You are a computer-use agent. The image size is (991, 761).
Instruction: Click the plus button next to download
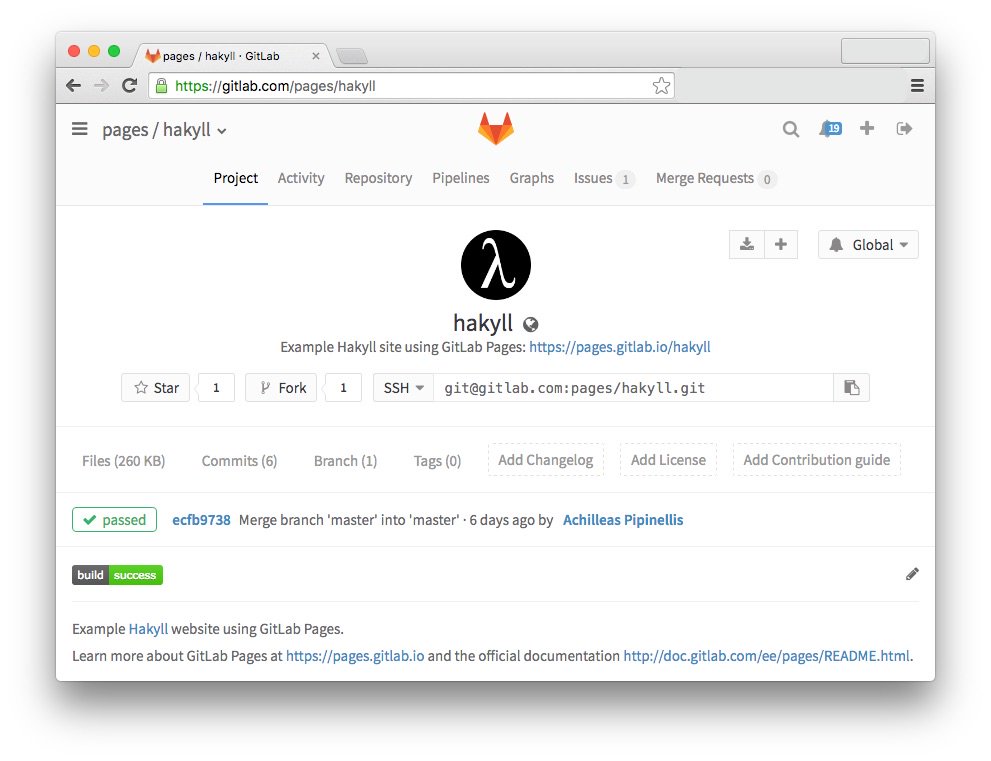point(781,244)
